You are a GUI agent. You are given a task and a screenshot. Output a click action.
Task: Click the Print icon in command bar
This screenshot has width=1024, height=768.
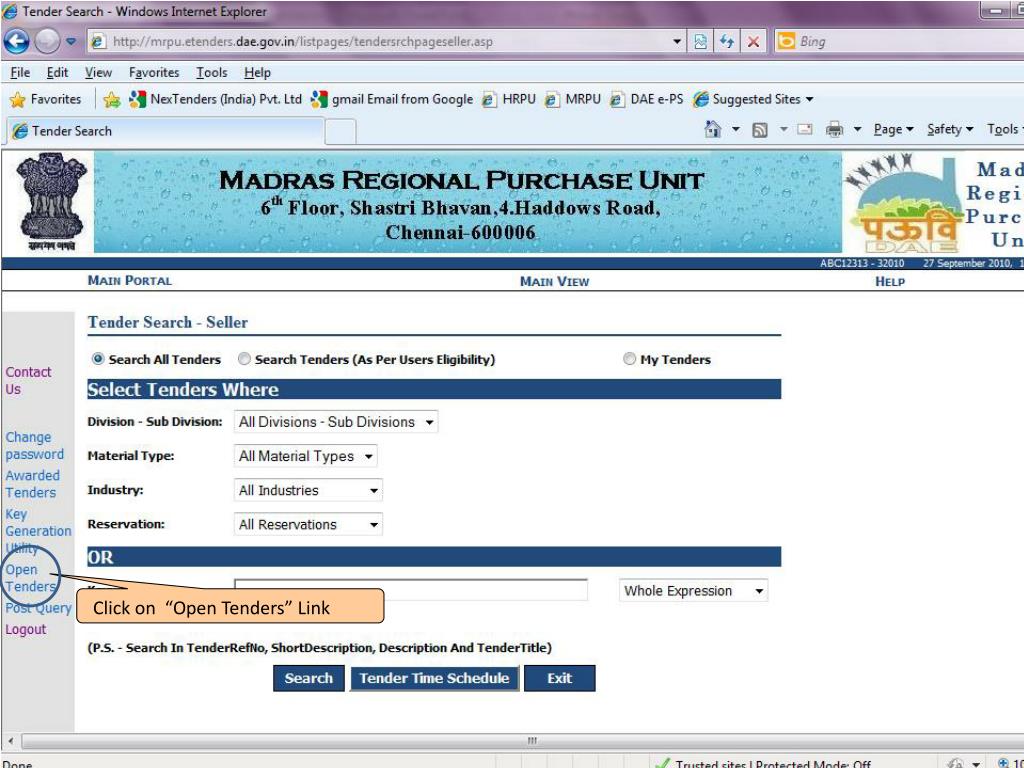(836, 130)
